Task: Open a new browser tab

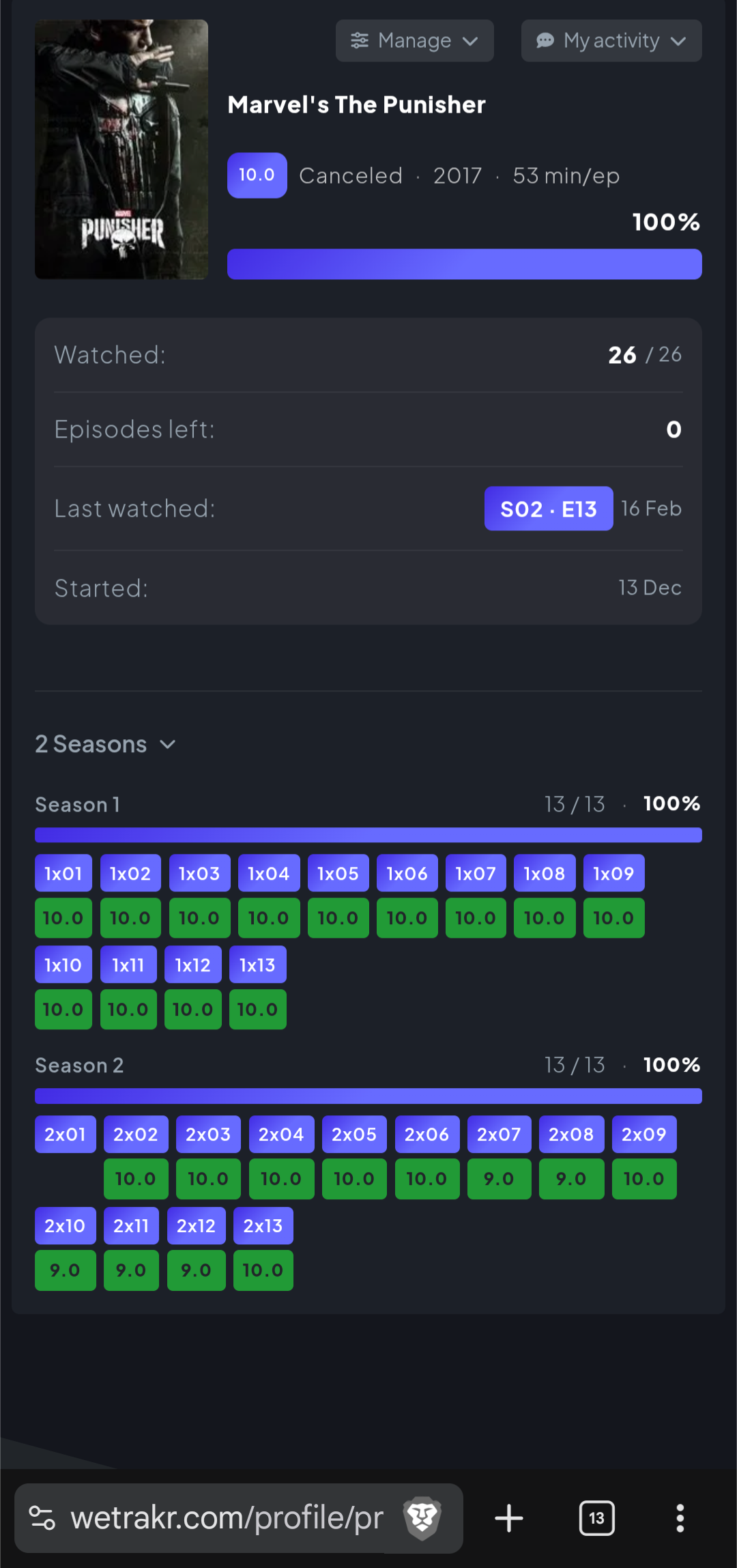Action: click(x=509, y=1518)
